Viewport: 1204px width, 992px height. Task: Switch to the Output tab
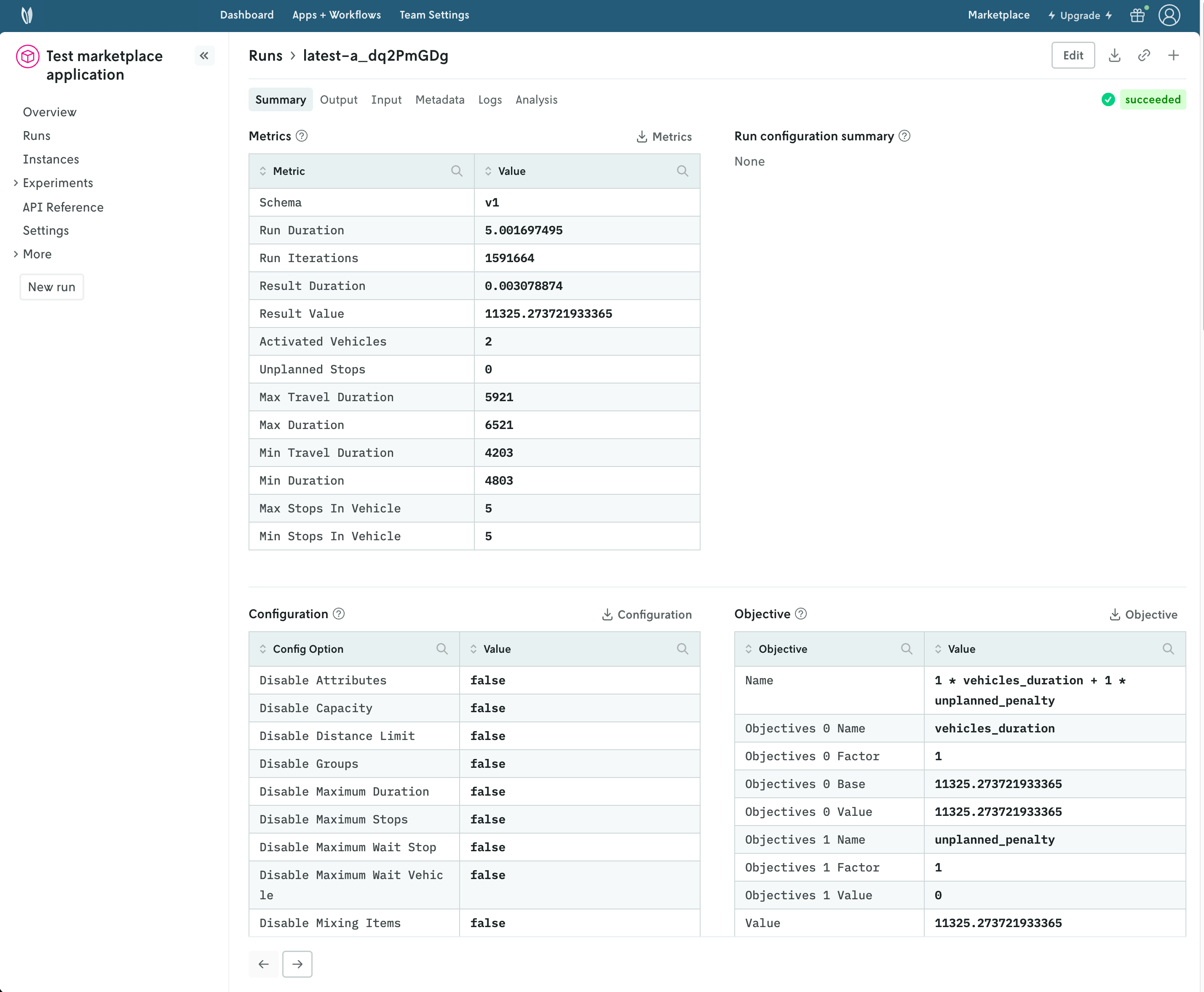click(338, 99)
